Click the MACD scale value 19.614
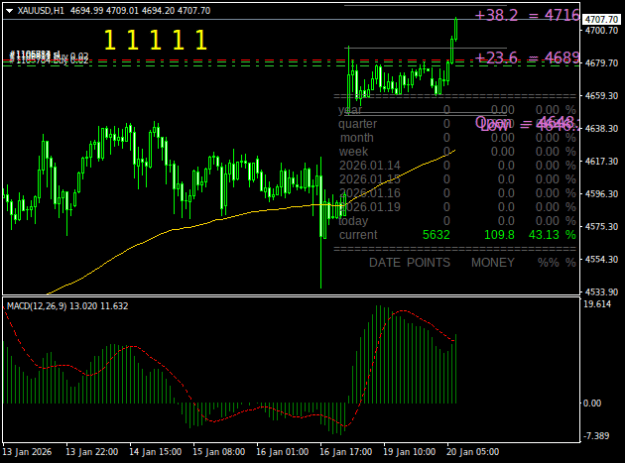This screenshot has height=463, width=625. (x=597, y=304)
